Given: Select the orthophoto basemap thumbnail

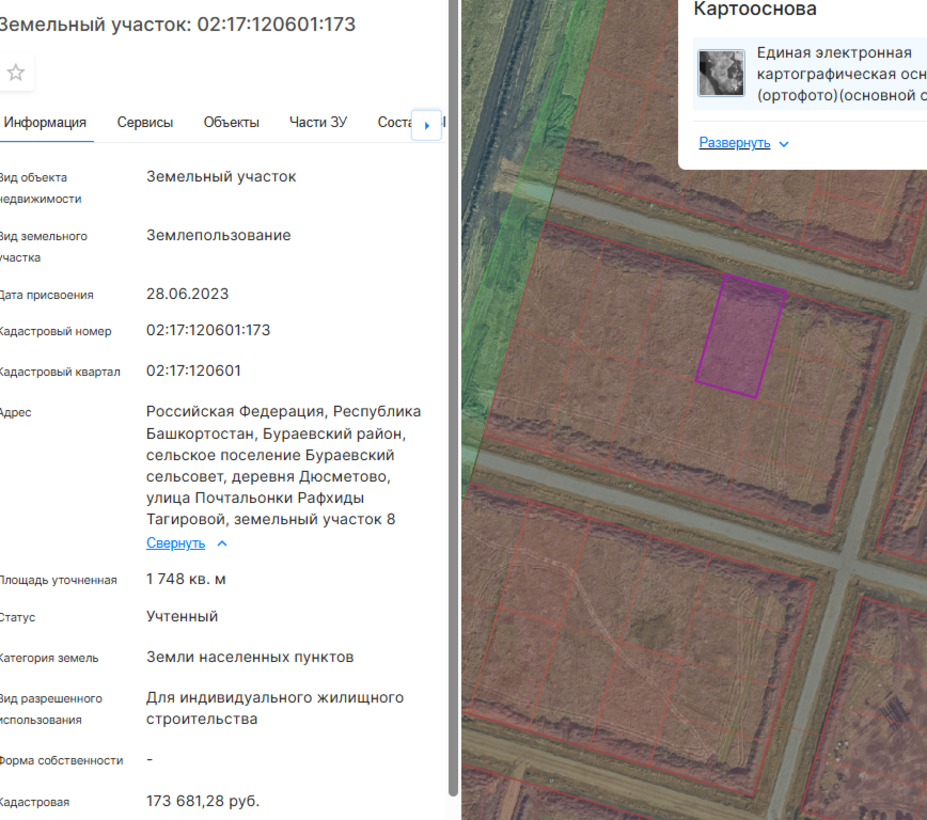Looking at the screenshot, I should click(721, 73).
